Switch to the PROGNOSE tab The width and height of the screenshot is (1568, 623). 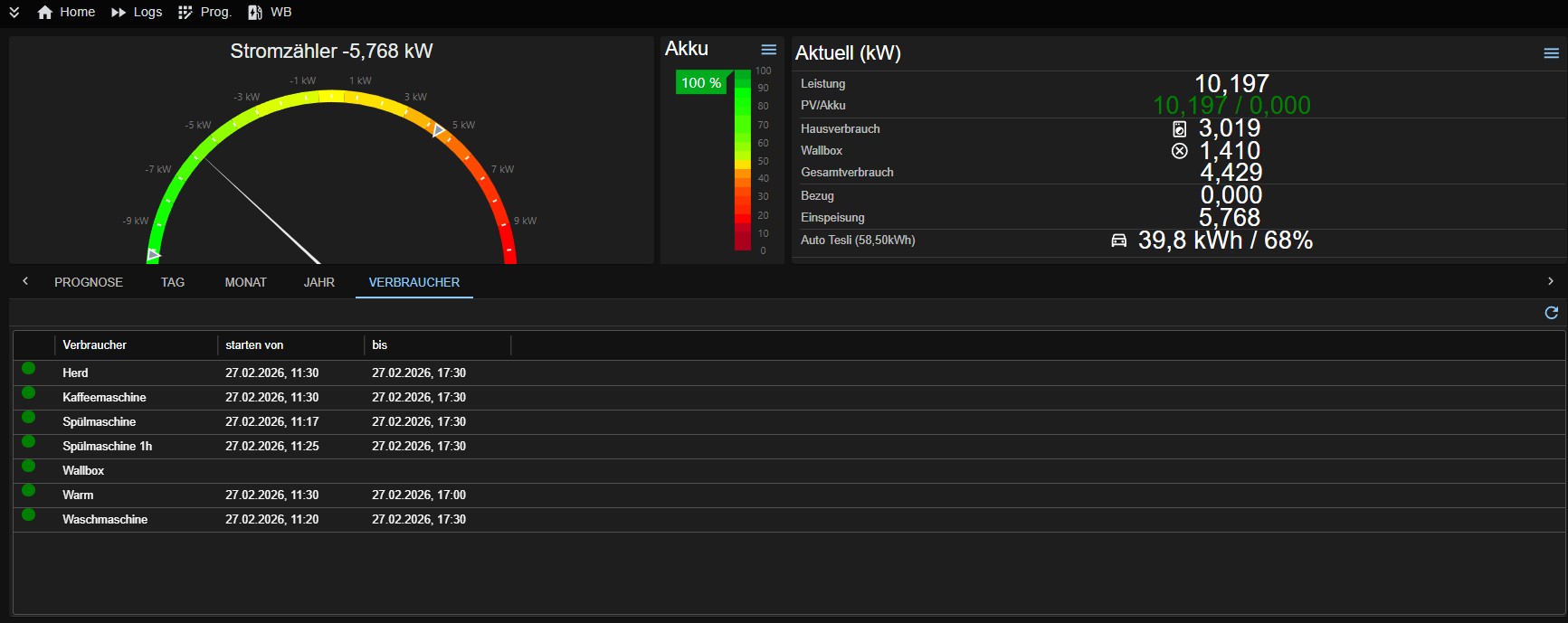pyautogui.click(x=89, y=282)
